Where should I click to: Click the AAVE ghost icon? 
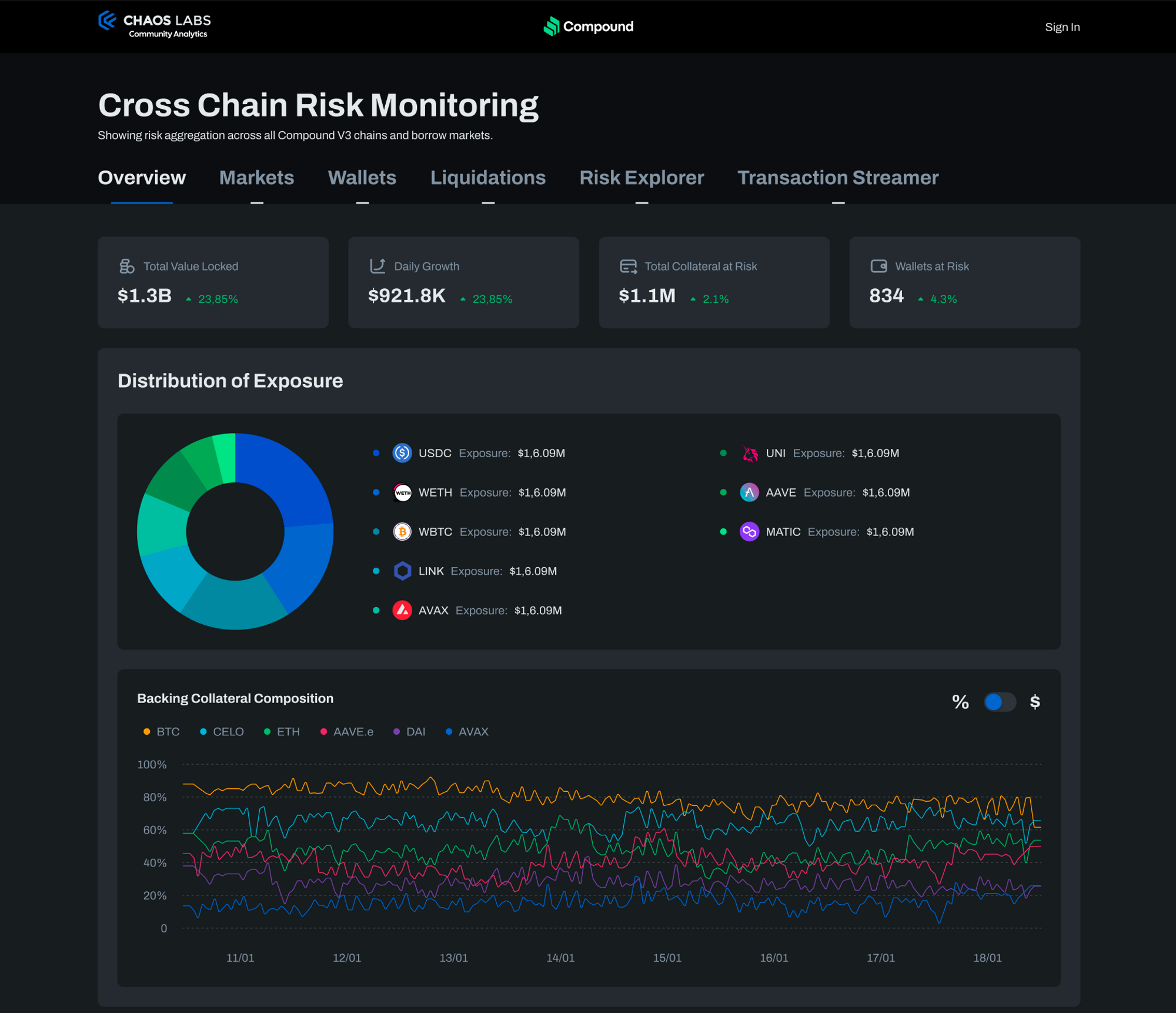click(749, 492)
